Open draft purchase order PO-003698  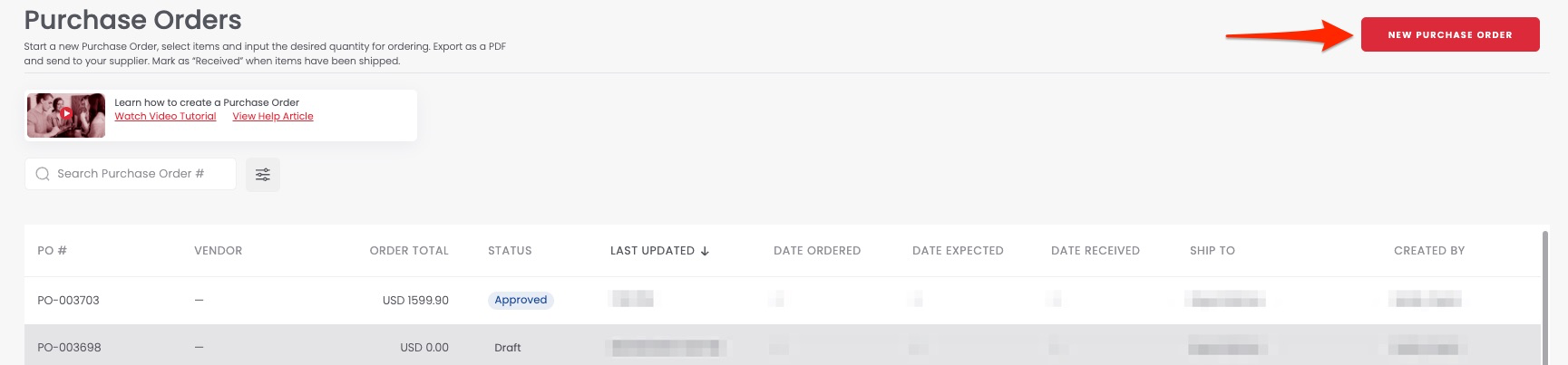[69, 348]
